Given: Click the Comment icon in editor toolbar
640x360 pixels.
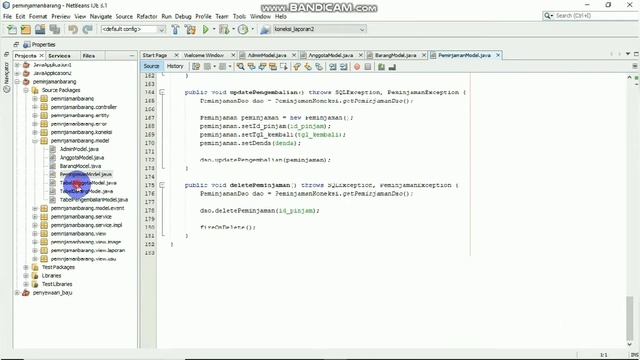Looking at the screenshot, I should 381,67.
